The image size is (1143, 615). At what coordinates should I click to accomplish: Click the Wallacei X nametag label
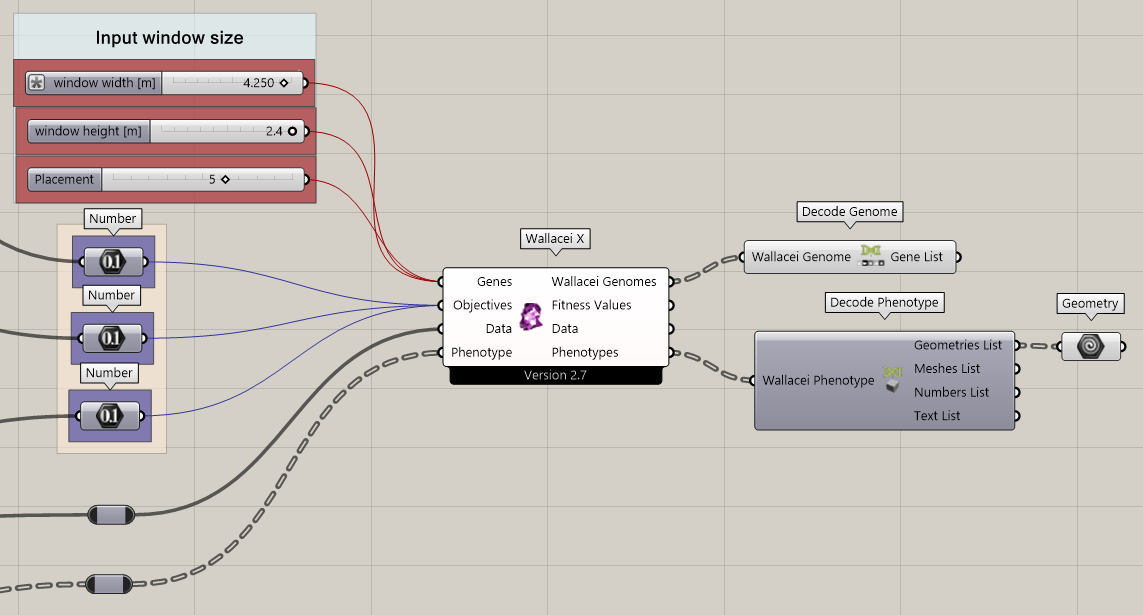coord(555,239)
